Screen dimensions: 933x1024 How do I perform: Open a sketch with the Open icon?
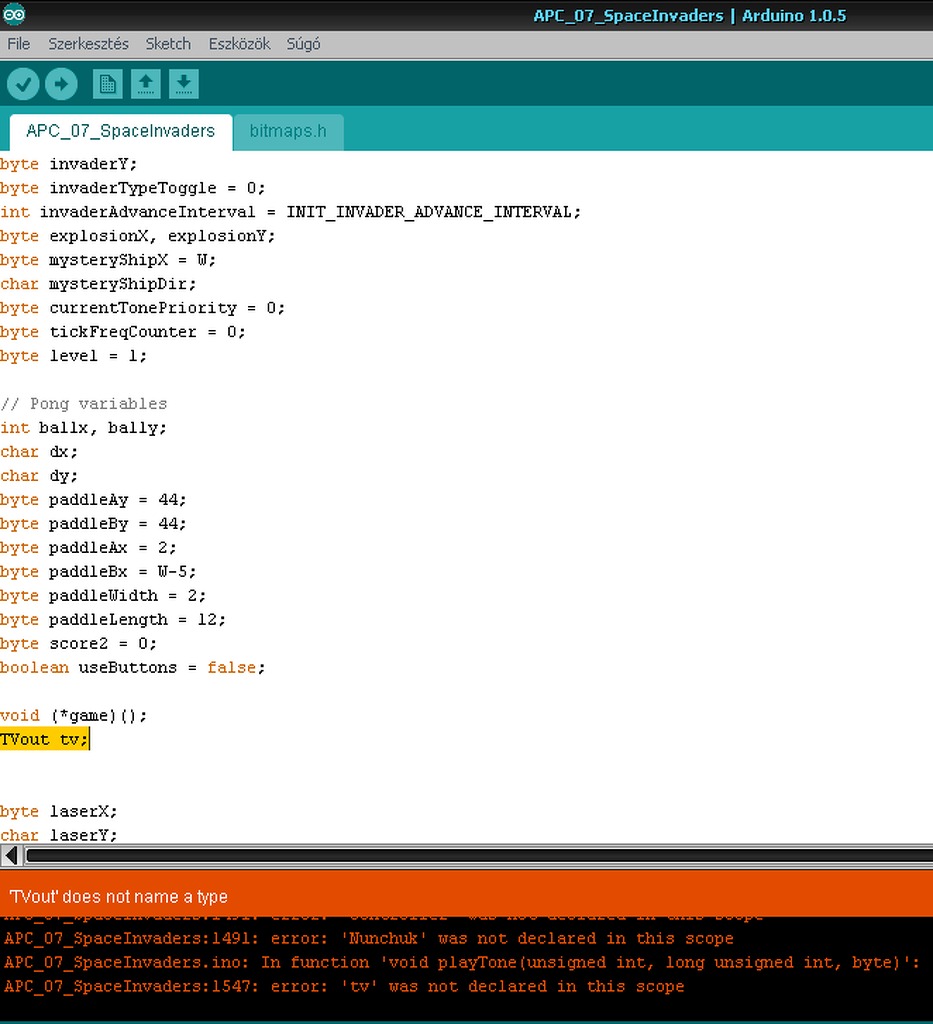point(146,84)
